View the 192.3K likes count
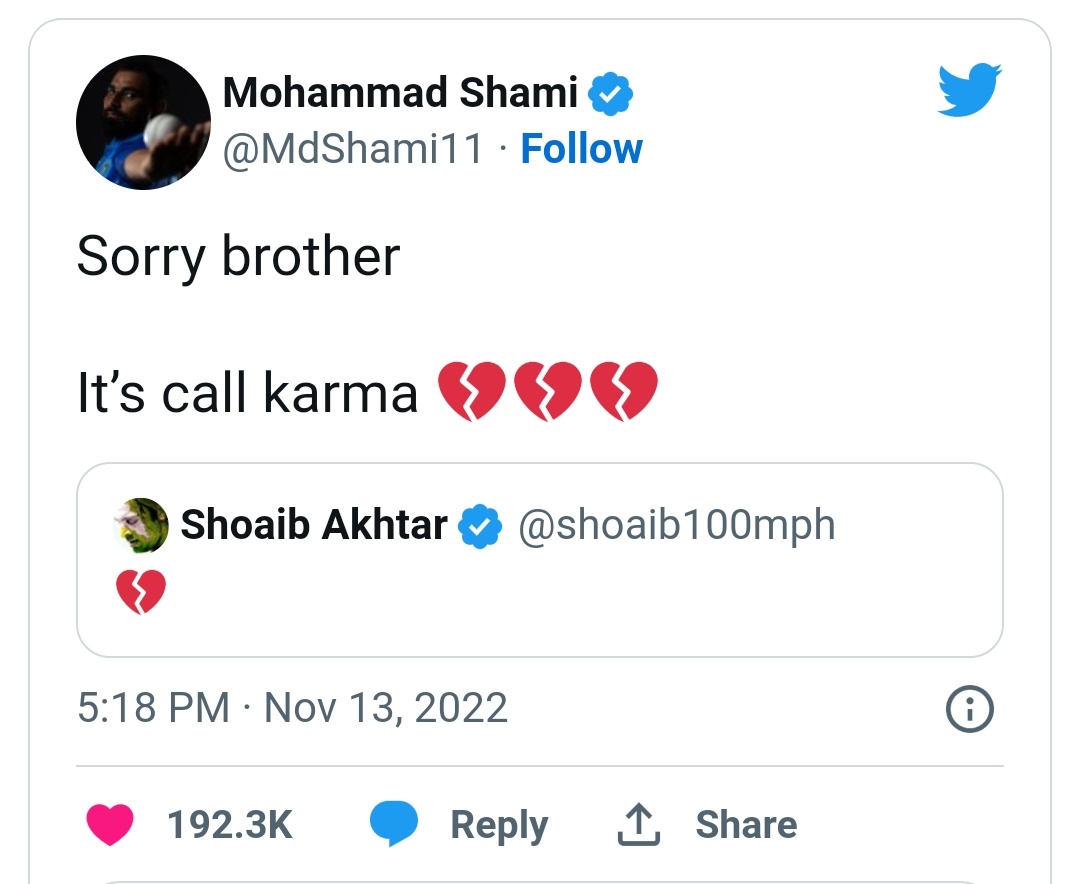Screen dimensions: 1080x884 [x=229, y=825]
